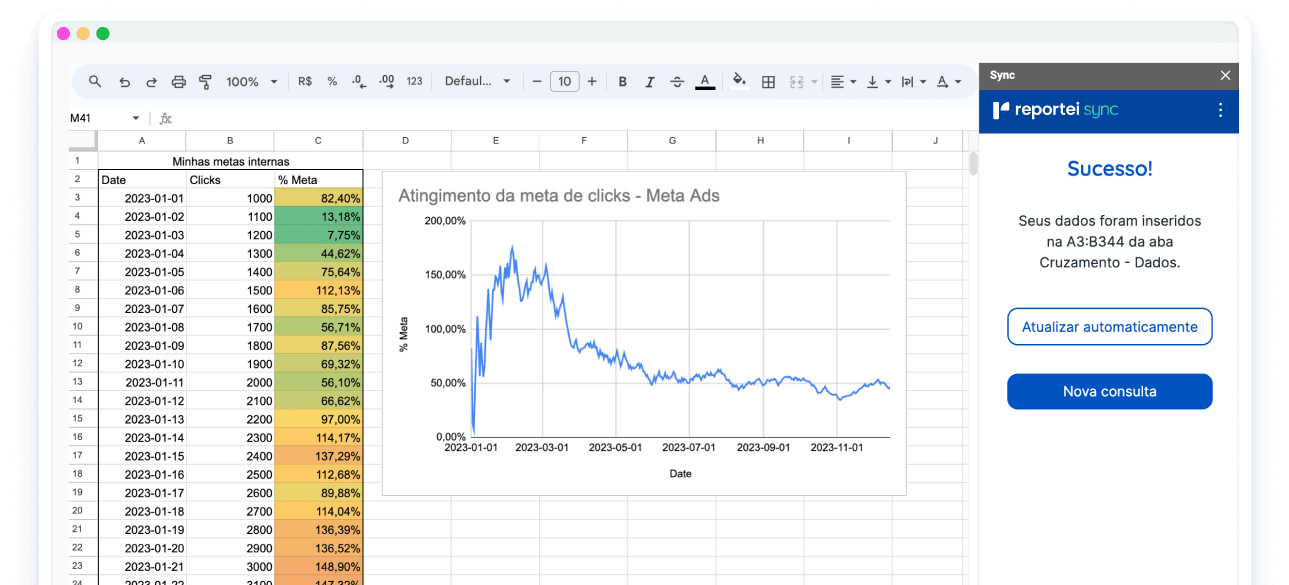Open Reportei Sync three-dot menu
The width and height of the screenshot is (1289, 585).
(x=1220, y=110)
